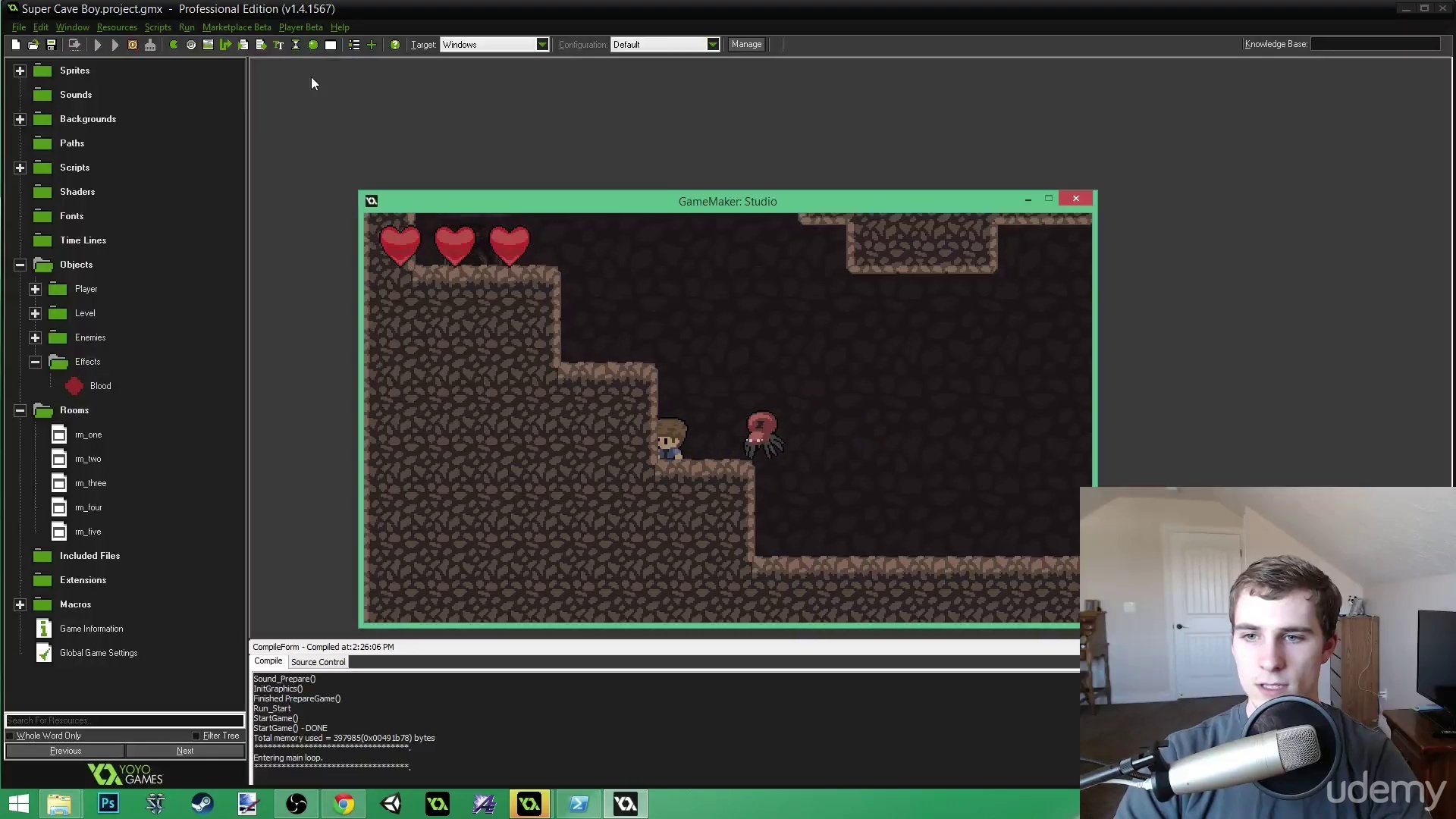Expand the Level objects subfolder
The width and height of the screenshot is (1456, 819).
[x=35, y=313]
